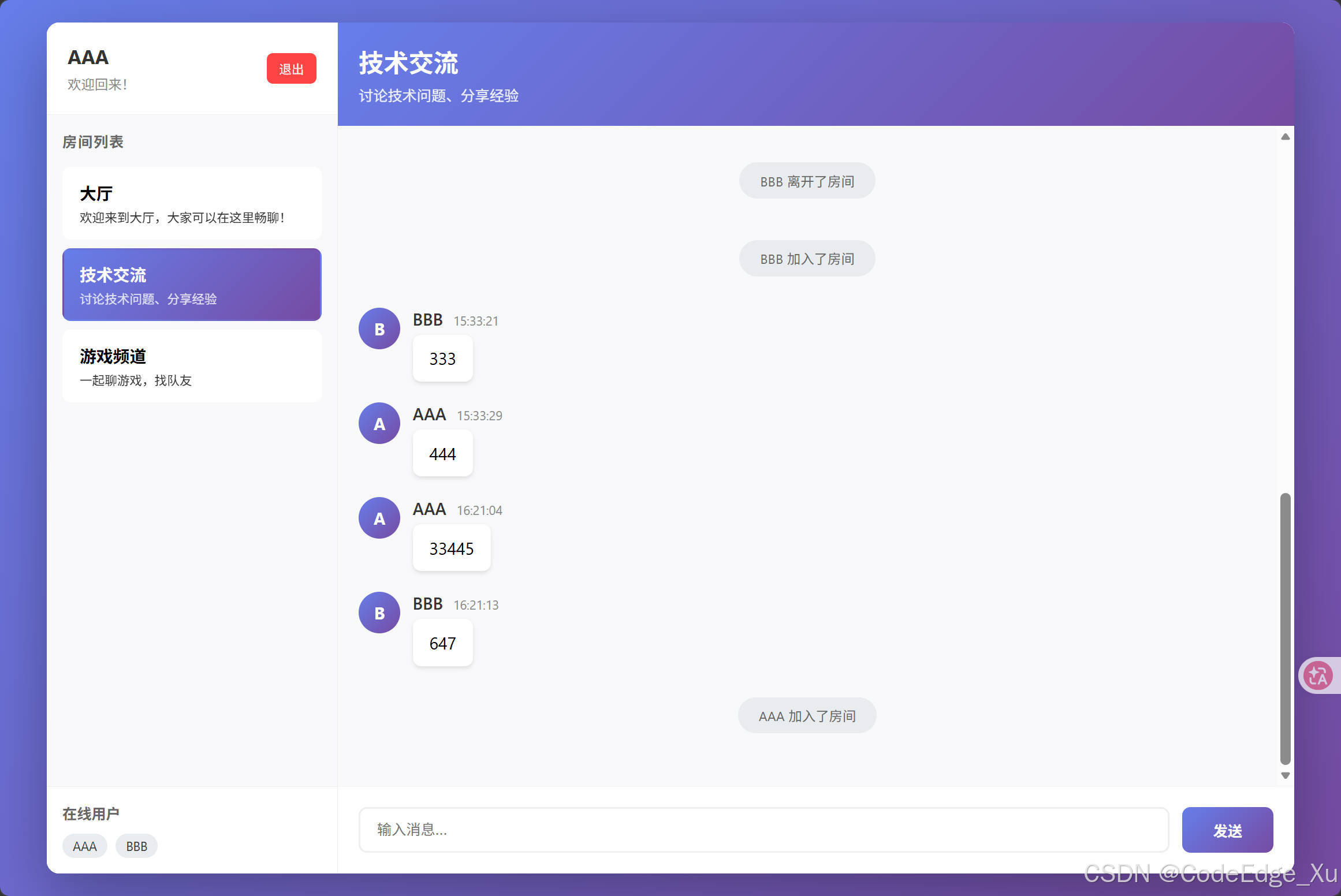Select the message bubble reading 33445
Screen dimensions: 1341x896
click(x=452, y=548)
